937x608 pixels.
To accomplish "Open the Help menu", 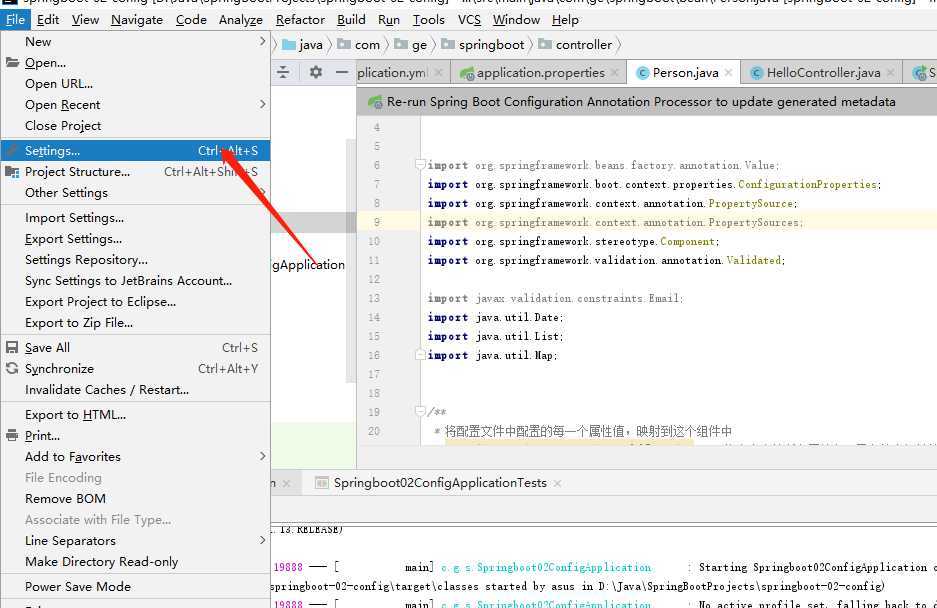I will [x=565, y=20].
